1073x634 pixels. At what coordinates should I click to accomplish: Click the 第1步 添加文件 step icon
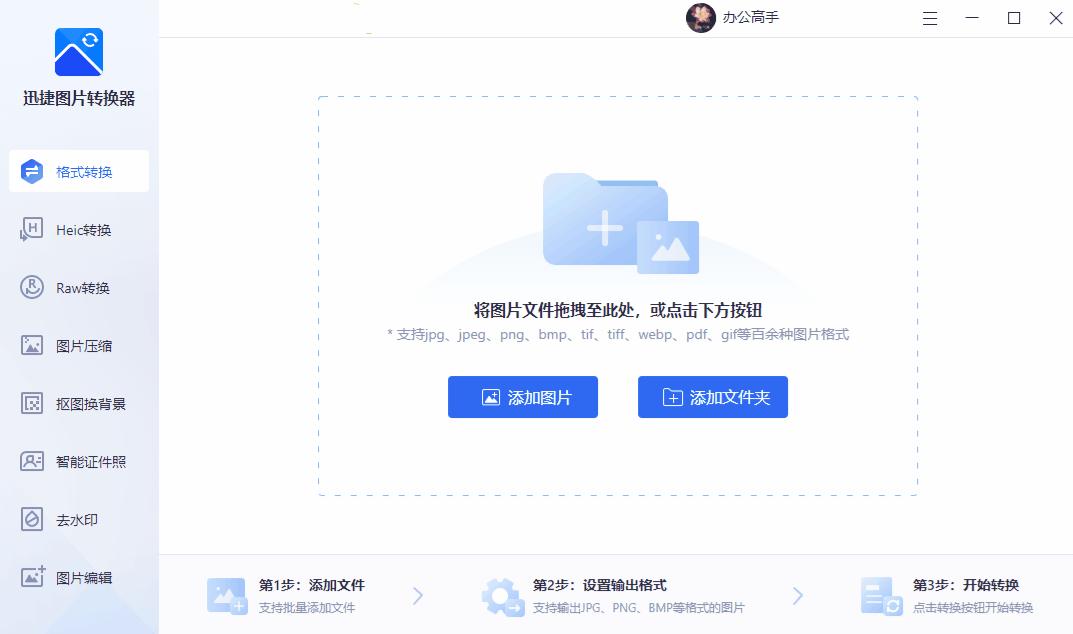click(226, 595)
